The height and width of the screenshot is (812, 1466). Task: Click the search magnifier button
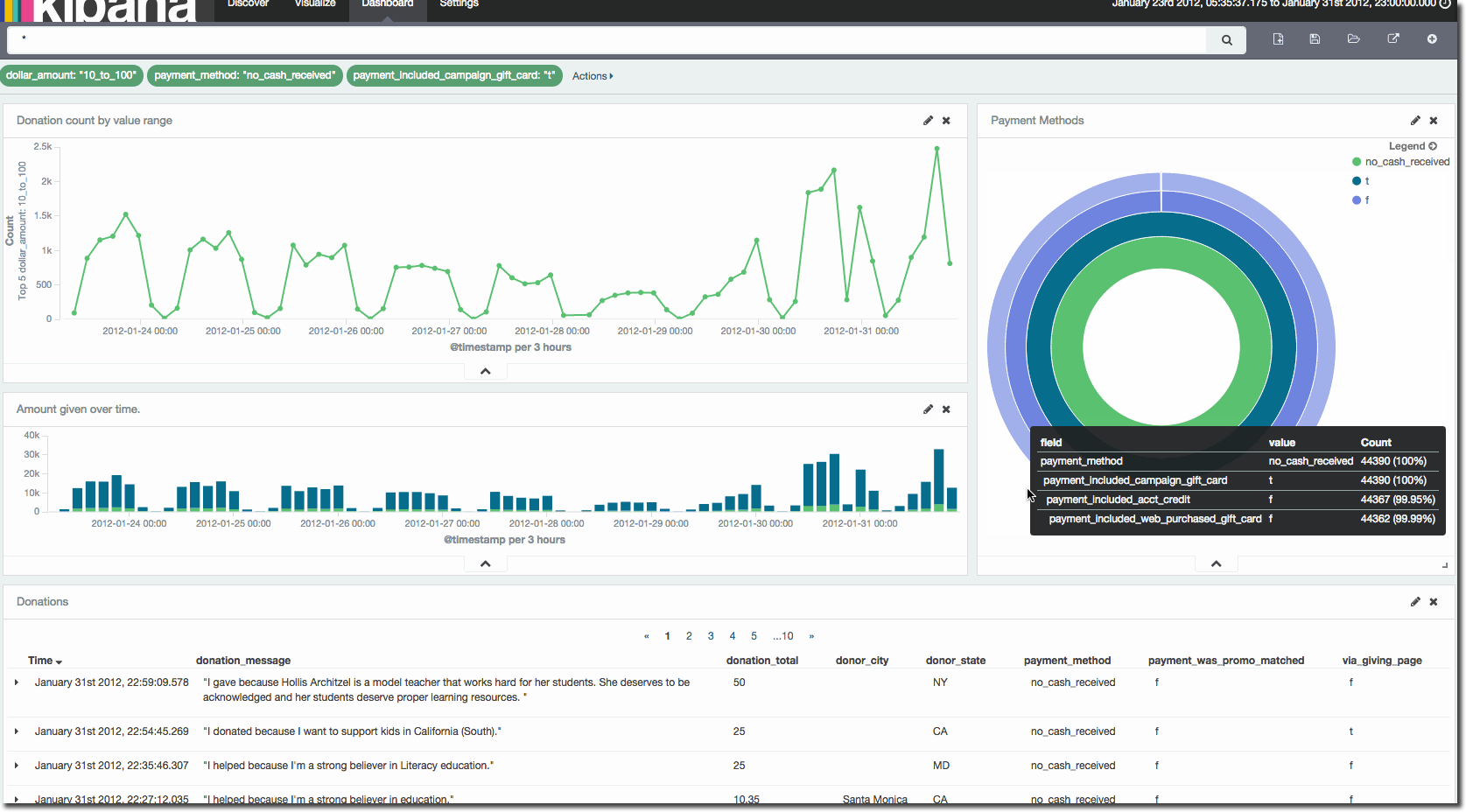(x=1226, y=39)
